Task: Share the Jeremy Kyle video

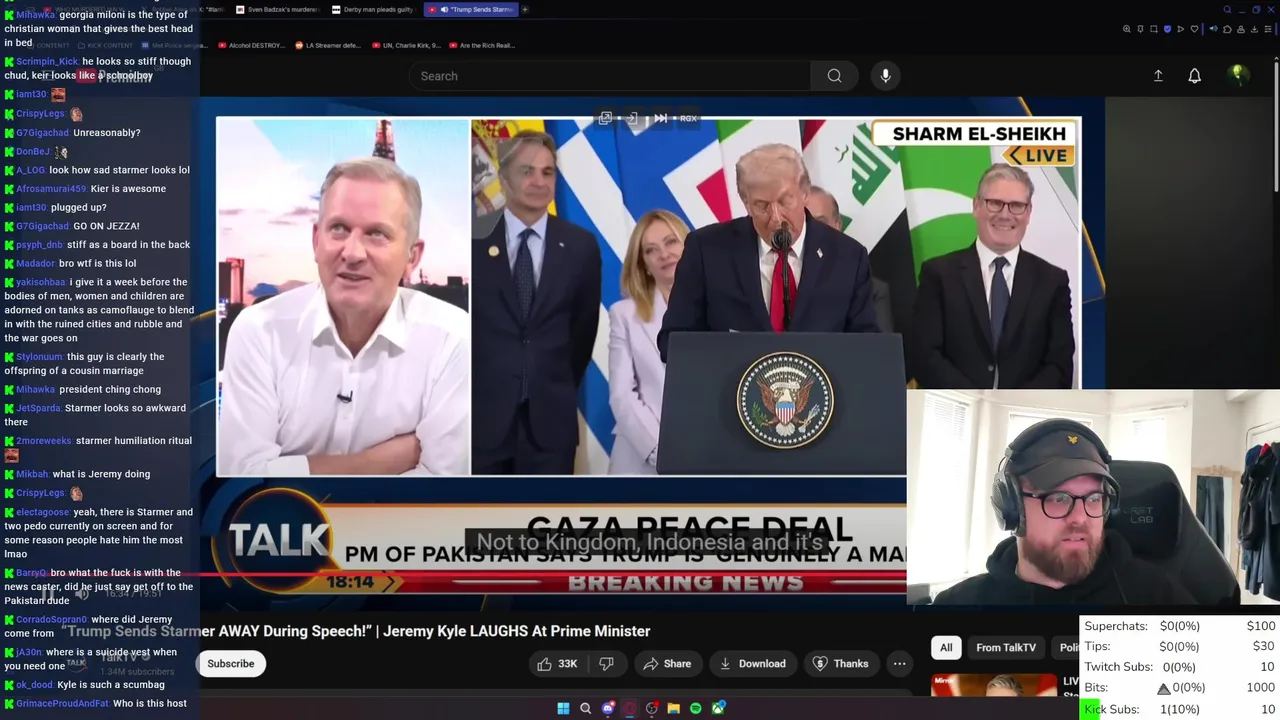Action: (x=667, y=664)
